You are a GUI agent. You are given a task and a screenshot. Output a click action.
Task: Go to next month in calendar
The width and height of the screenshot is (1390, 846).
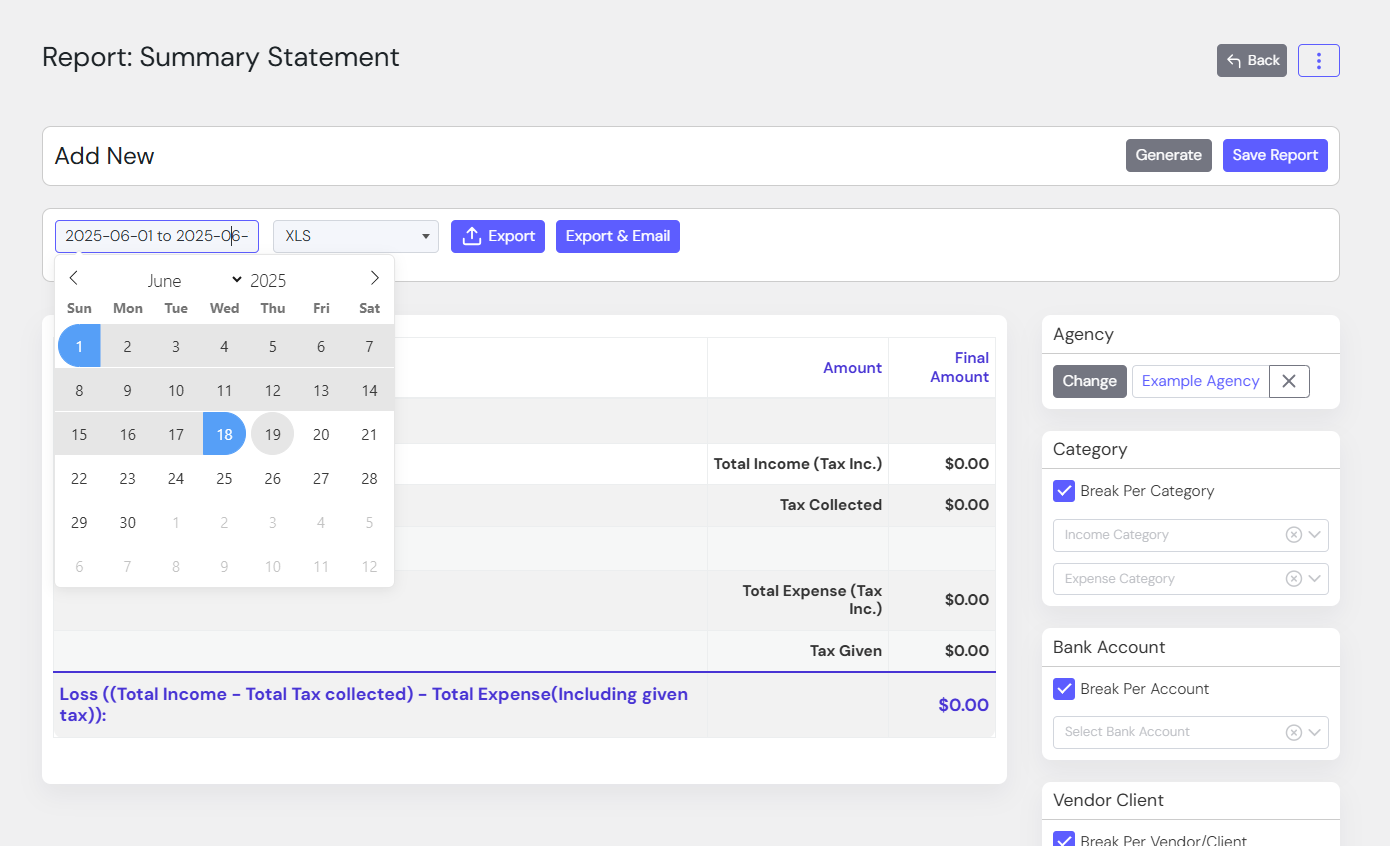(x=374, y=278)
